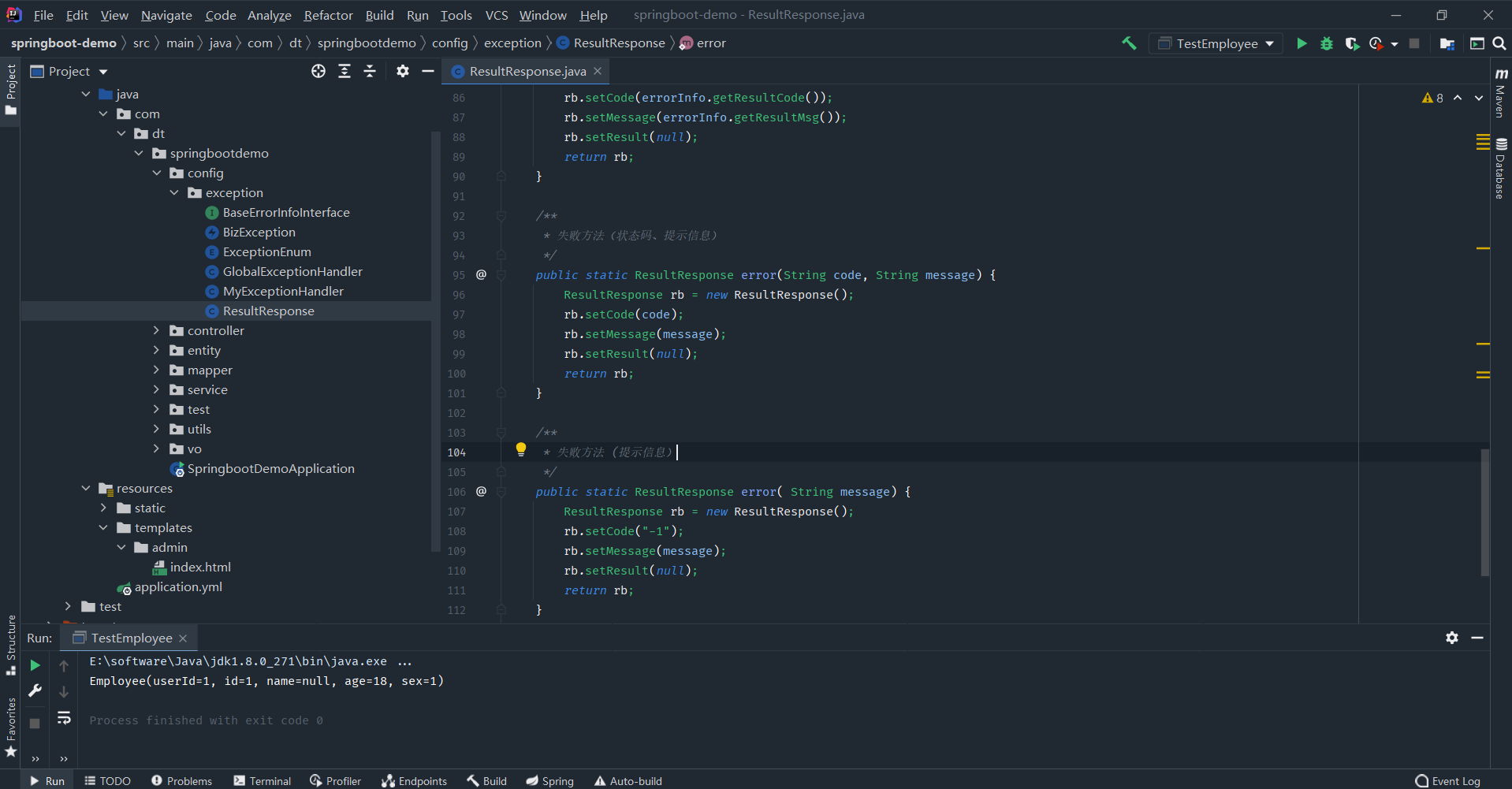Hide the Project panel with minus icon

(428, 71)
